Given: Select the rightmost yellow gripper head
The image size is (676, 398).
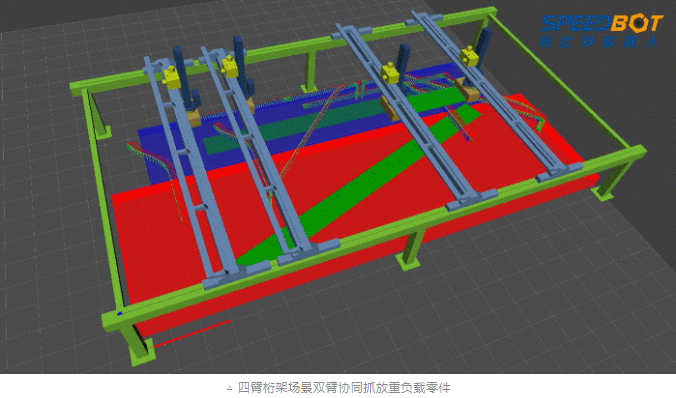Looking at the screenshot, I should tap(469, 56).
